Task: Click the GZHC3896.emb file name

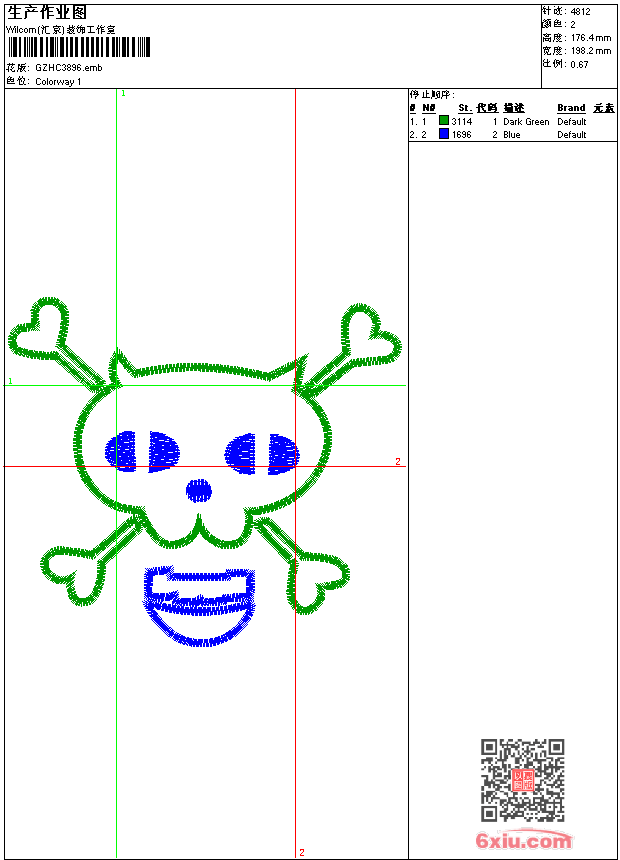Action: click(x=69, y=67)
